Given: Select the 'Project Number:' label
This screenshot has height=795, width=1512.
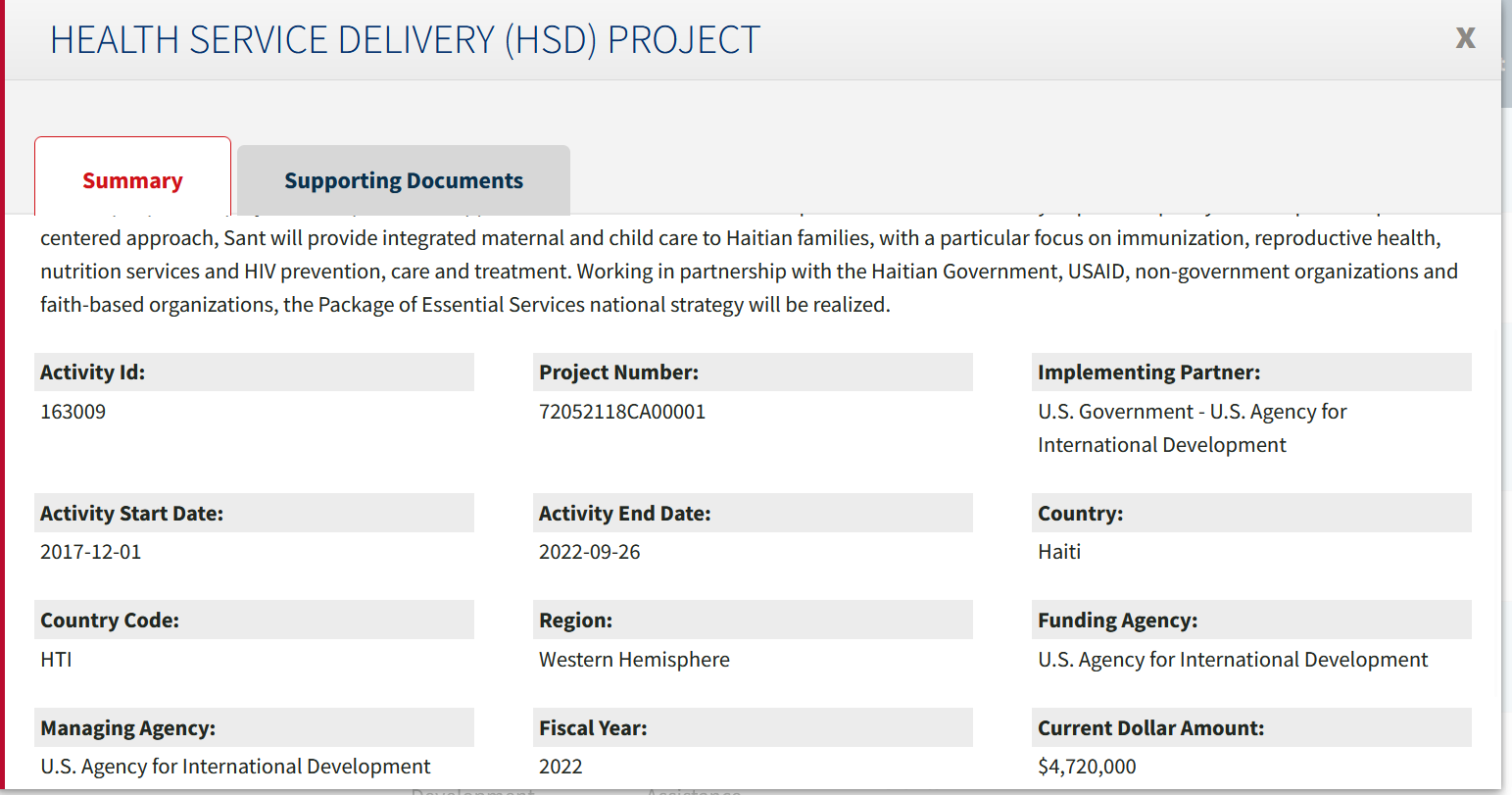Looking at the screenshot, I should 618,373.
